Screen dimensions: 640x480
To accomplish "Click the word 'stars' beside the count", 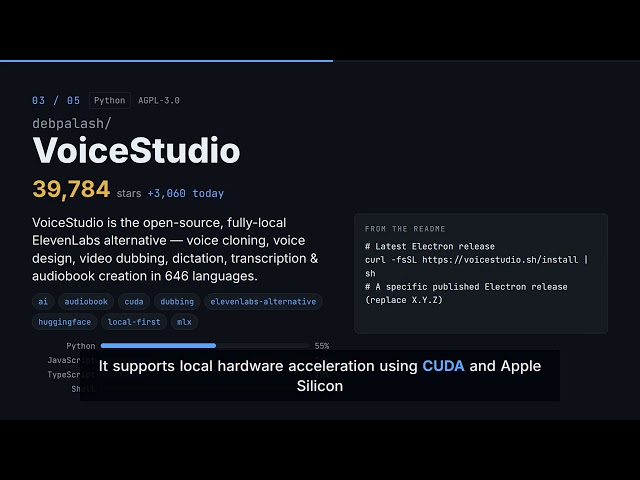I will 129,193.
